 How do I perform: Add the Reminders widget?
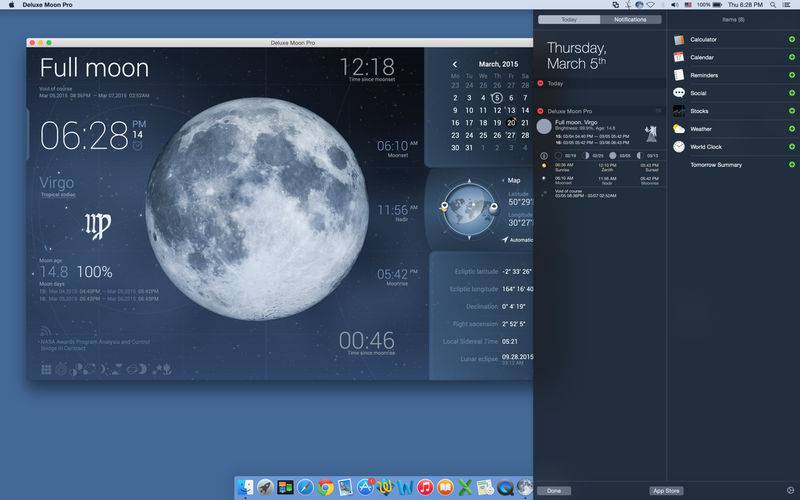pyautogui.click(x=792, y=75)
